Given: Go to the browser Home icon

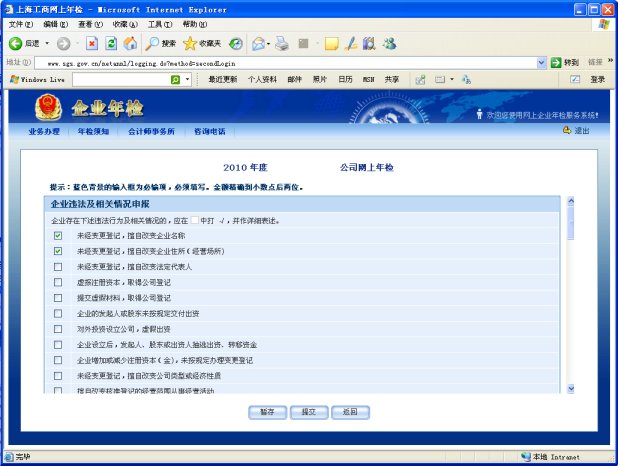Looking at the screenshot, I should (x=130, y=44).
